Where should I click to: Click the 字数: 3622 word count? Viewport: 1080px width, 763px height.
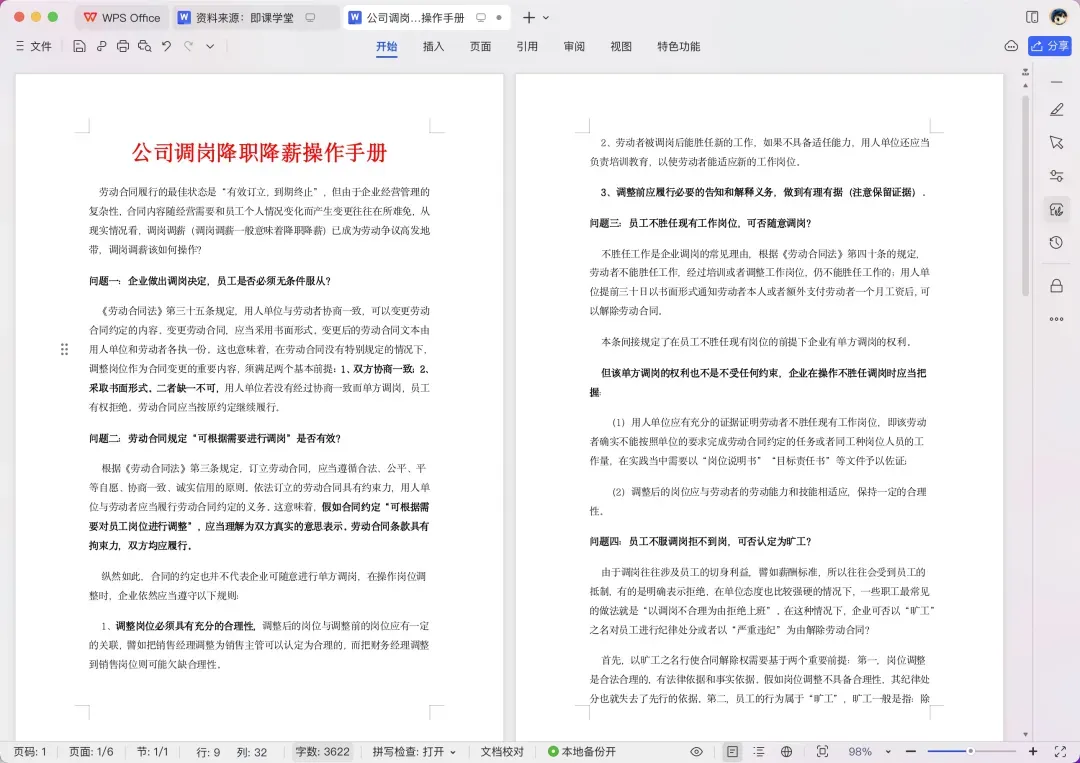(x=322, y=751)
